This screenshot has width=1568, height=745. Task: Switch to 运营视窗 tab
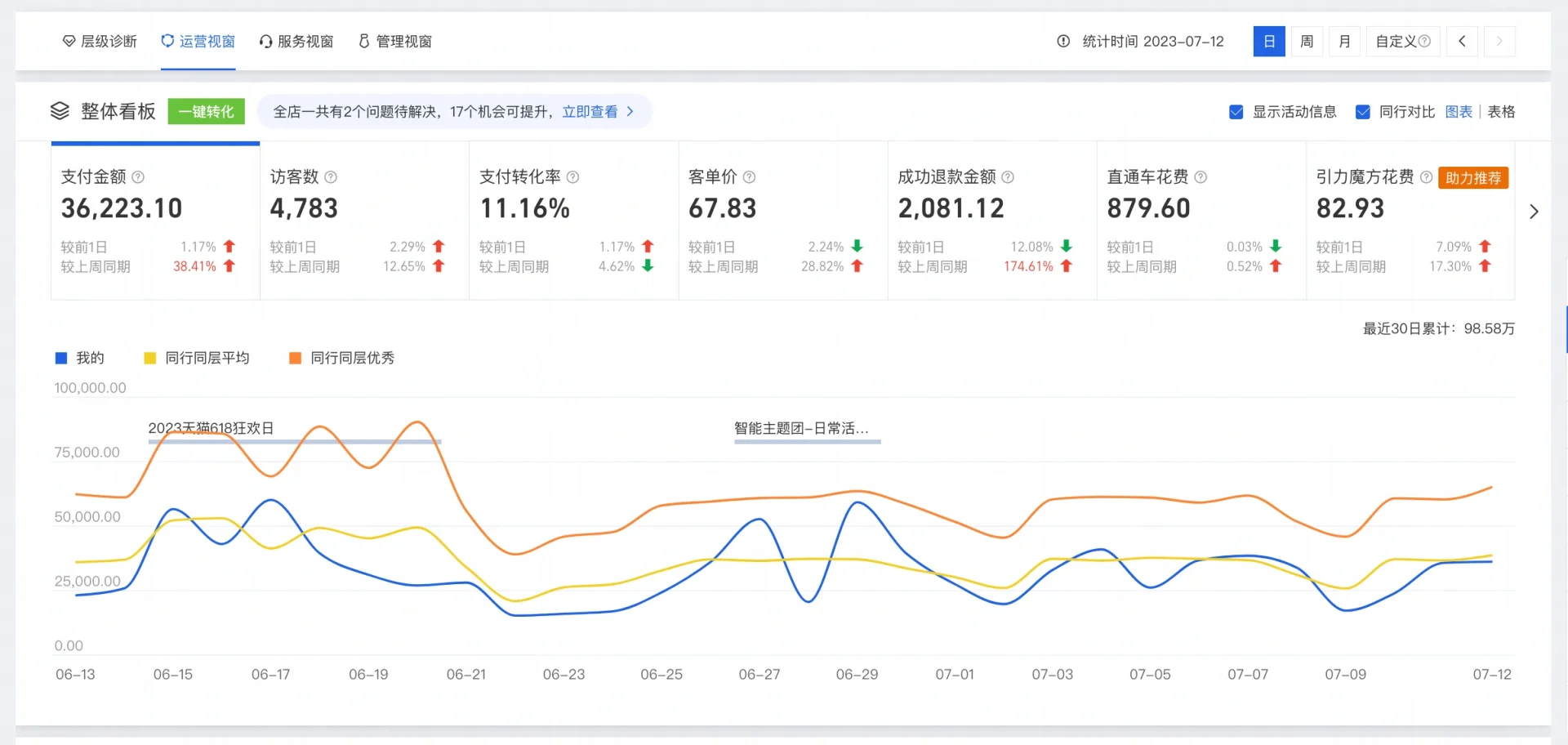pos(198,41)
